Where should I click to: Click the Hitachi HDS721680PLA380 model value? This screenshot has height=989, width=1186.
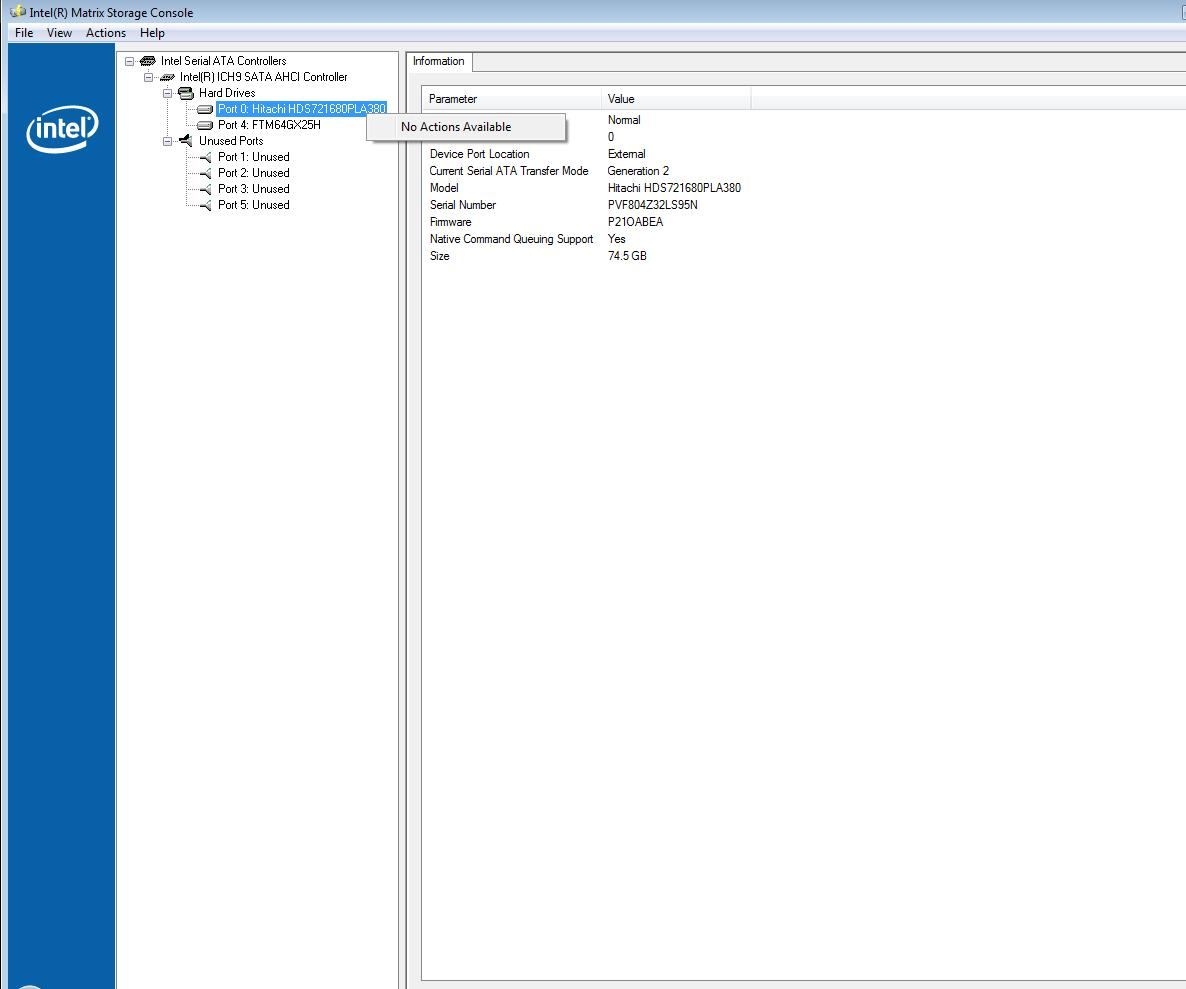[x=674, y=188]
